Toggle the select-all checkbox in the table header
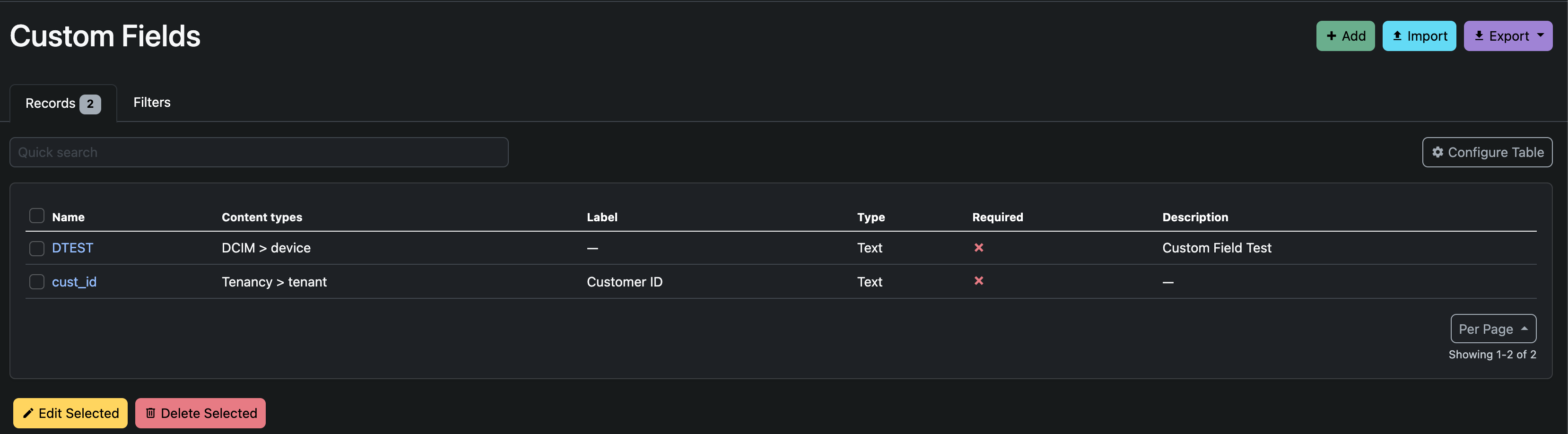This screenshot has height=434, width=1568. click(36, 216)
